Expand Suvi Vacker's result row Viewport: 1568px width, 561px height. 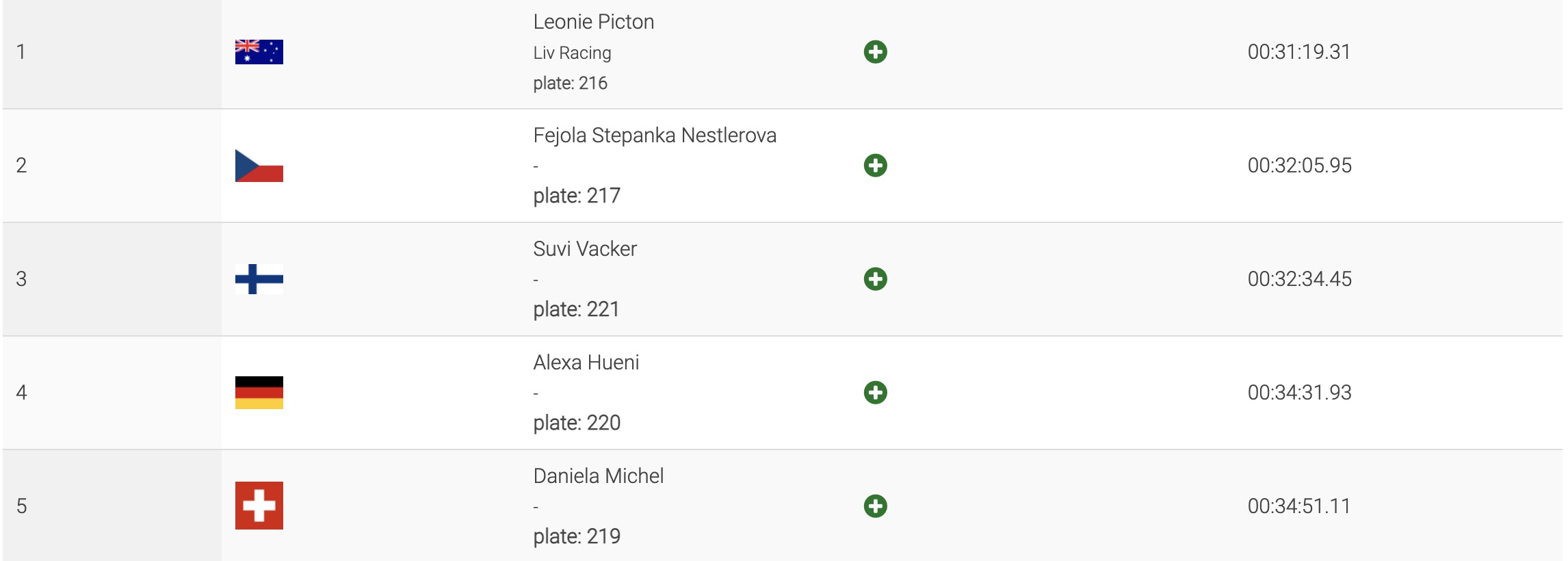pyautogui.click(x=875, y=279)
